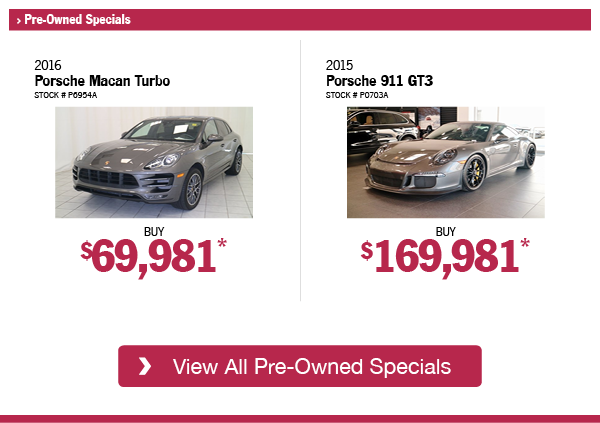Image resolution: width=600 pixels, height=423 pixels.
Task: Click the $69,981 price
Action: 153,256
